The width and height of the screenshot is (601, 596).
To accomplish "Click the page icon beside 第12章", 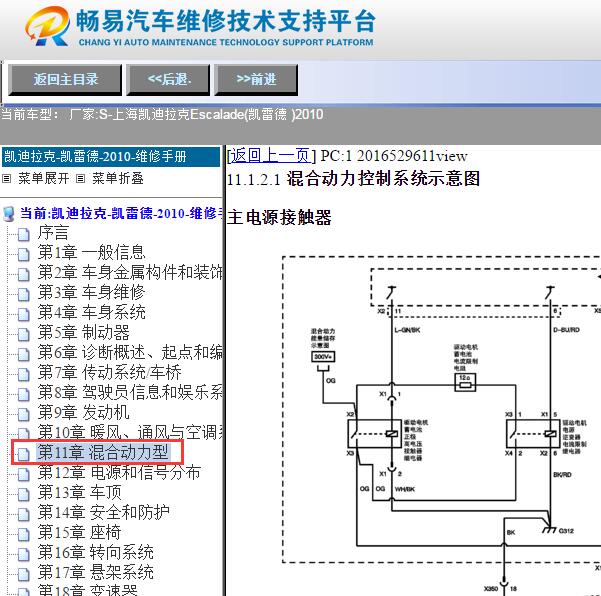I will coord(23,474).
